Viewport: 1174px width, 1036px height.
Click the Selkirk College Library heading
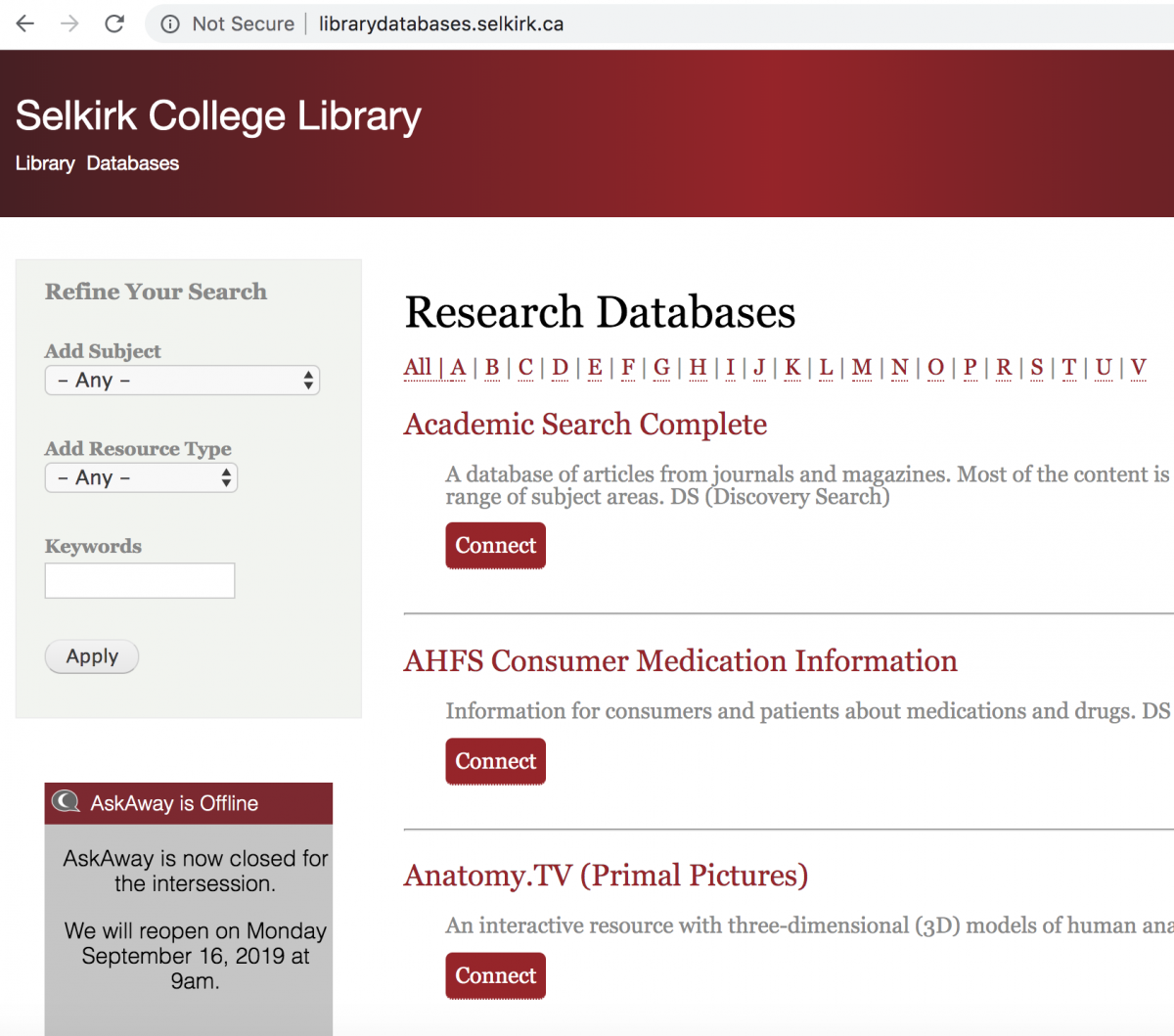pos(218,116)
